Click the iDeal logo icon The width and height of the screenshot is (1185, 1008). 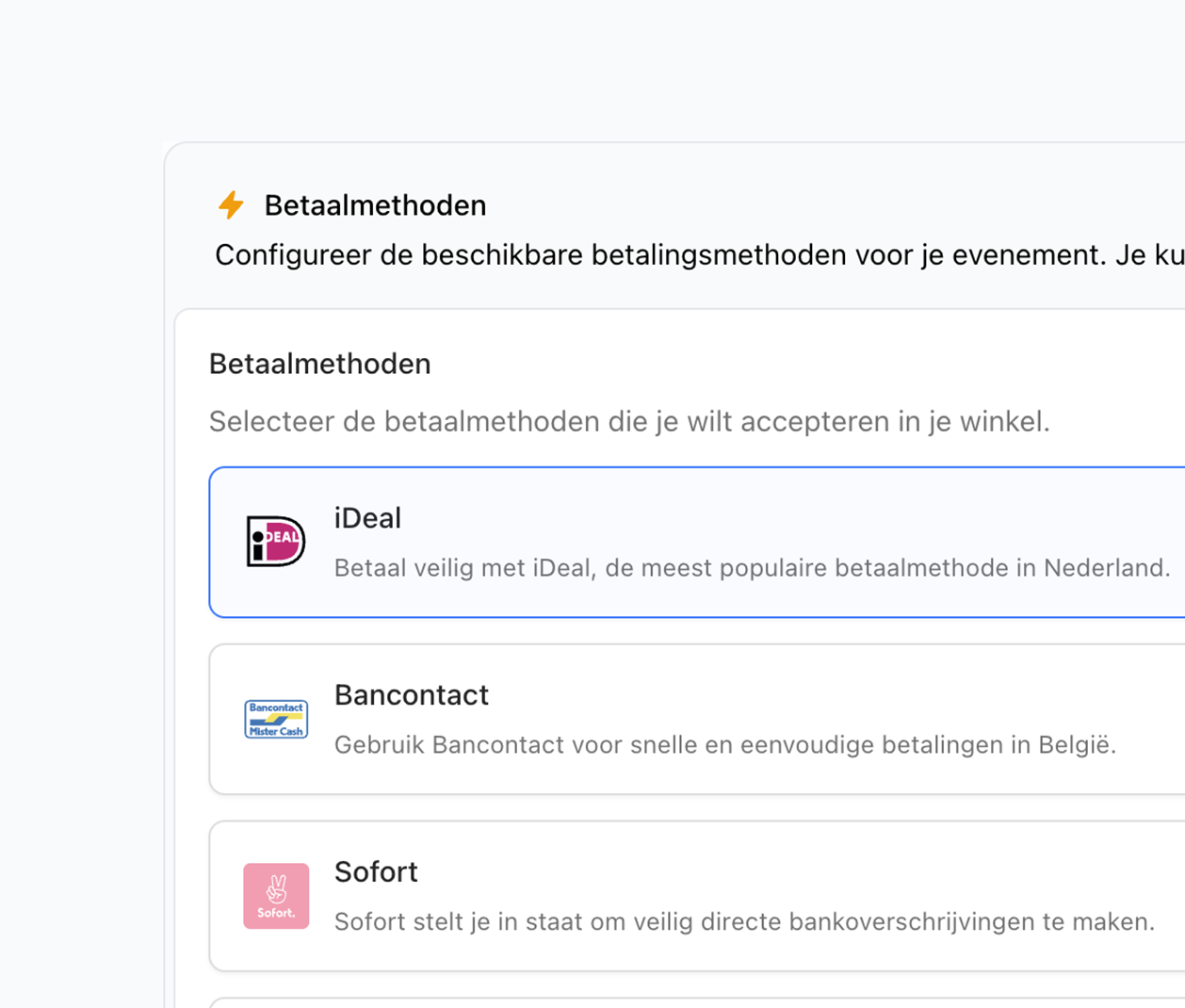click(x=275, y=542)
